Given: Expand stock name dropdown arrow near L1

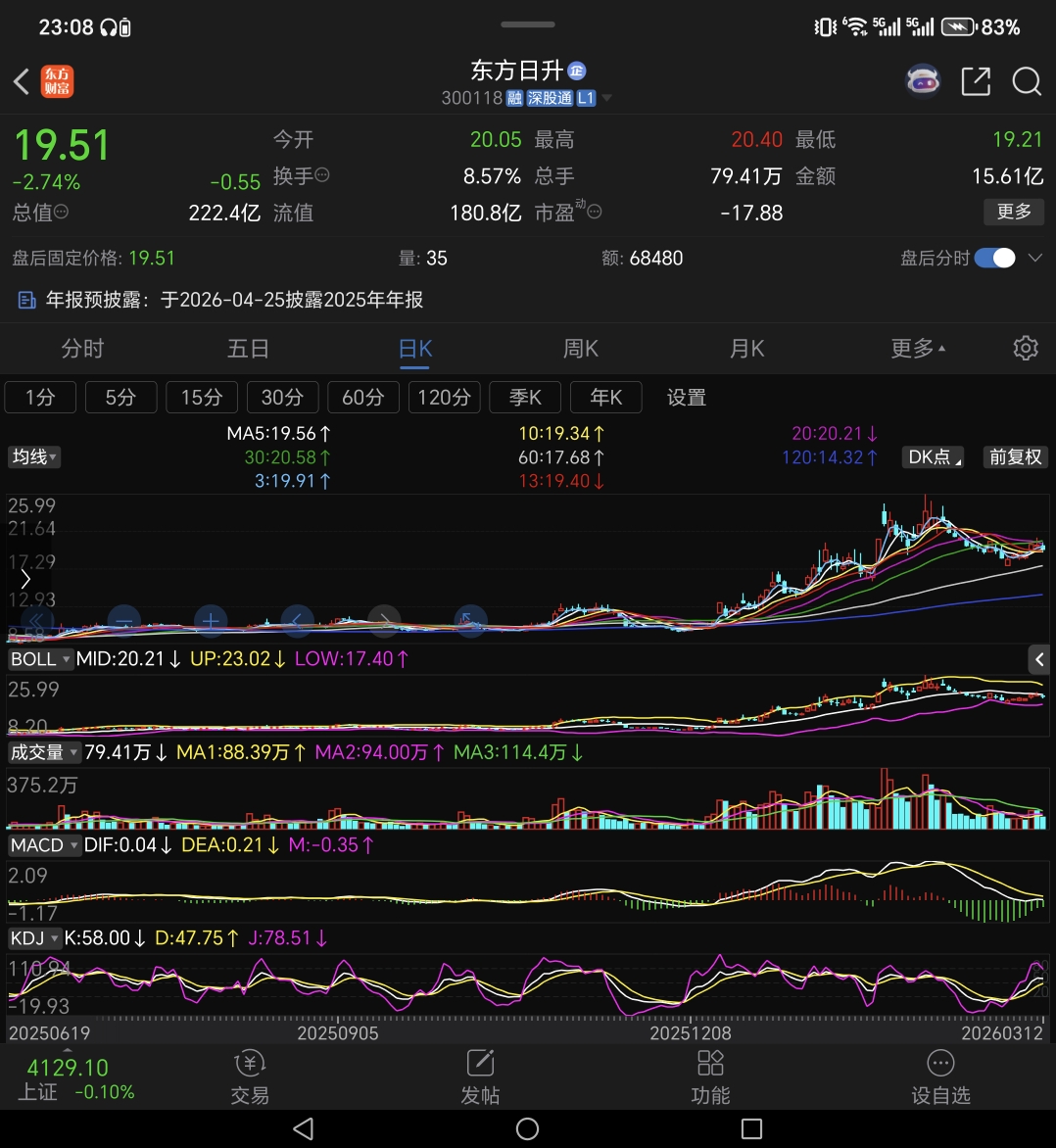Looking at the screenshot, I should pos(606,98).
